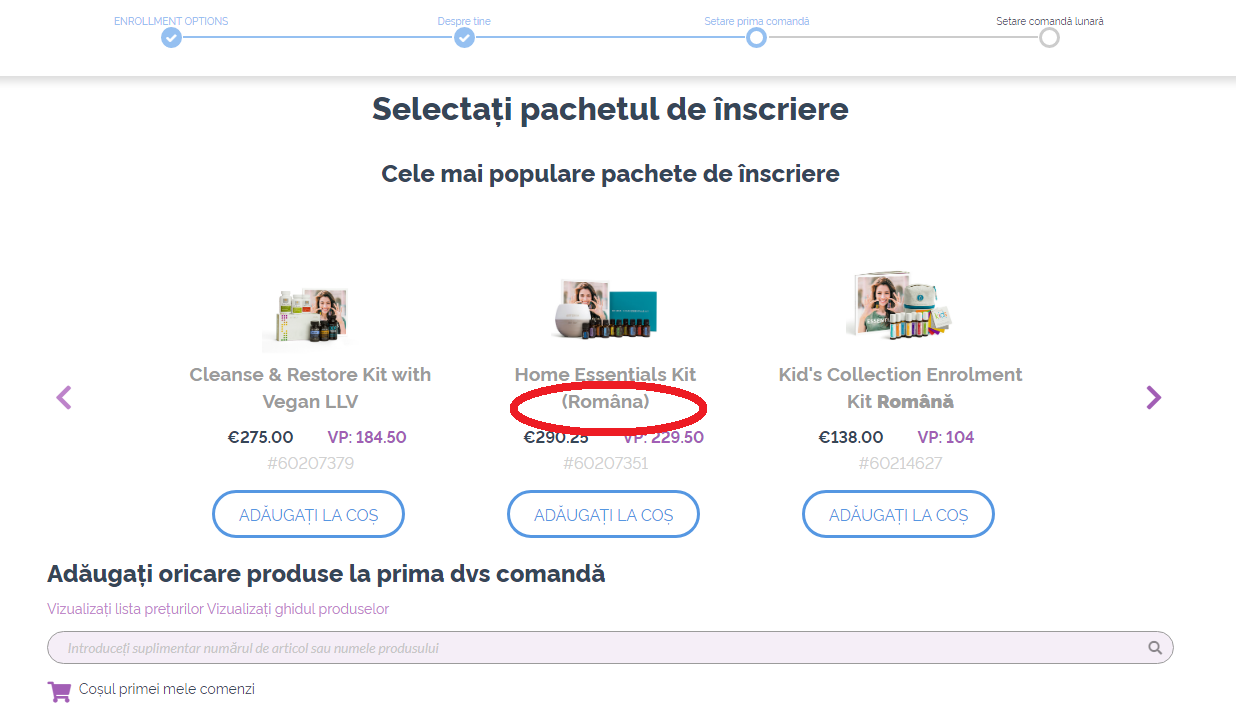
Task: Click the Enrollment Options step checkmark
Action: click(172, 38)
